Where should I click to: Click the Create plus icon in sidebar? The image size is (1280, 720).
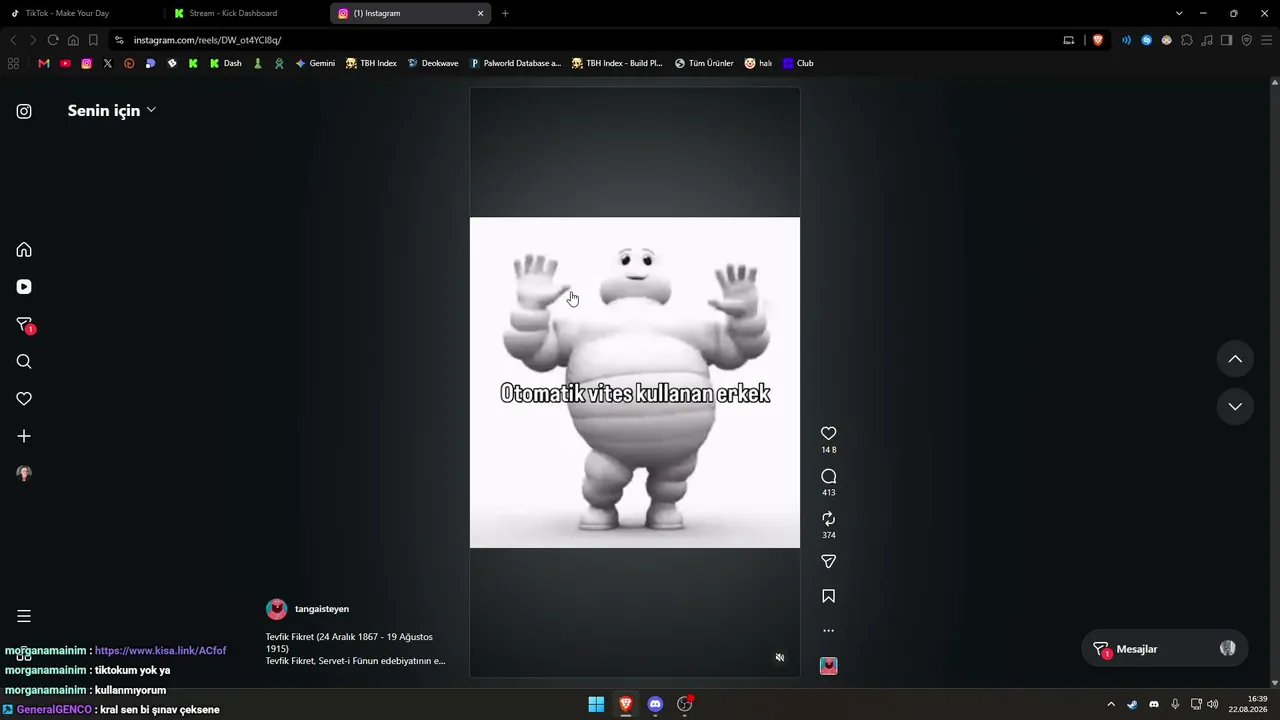[24, 436]
